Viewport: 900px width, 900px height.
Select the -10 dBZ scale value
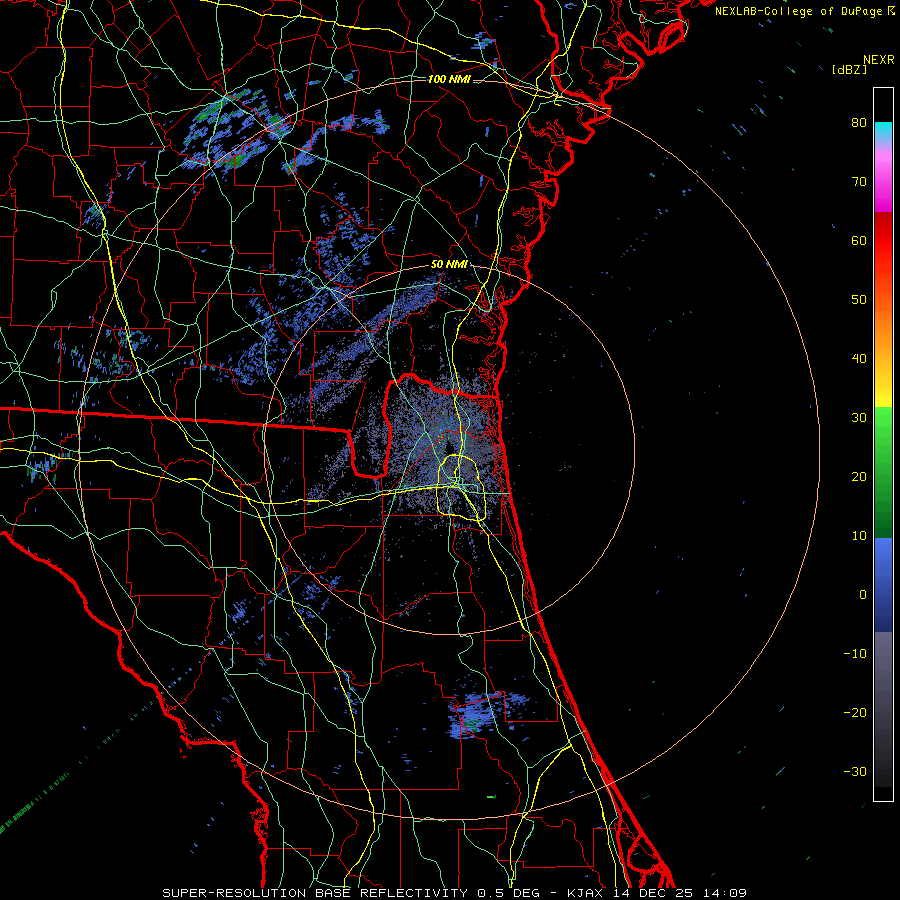point(855,653)
